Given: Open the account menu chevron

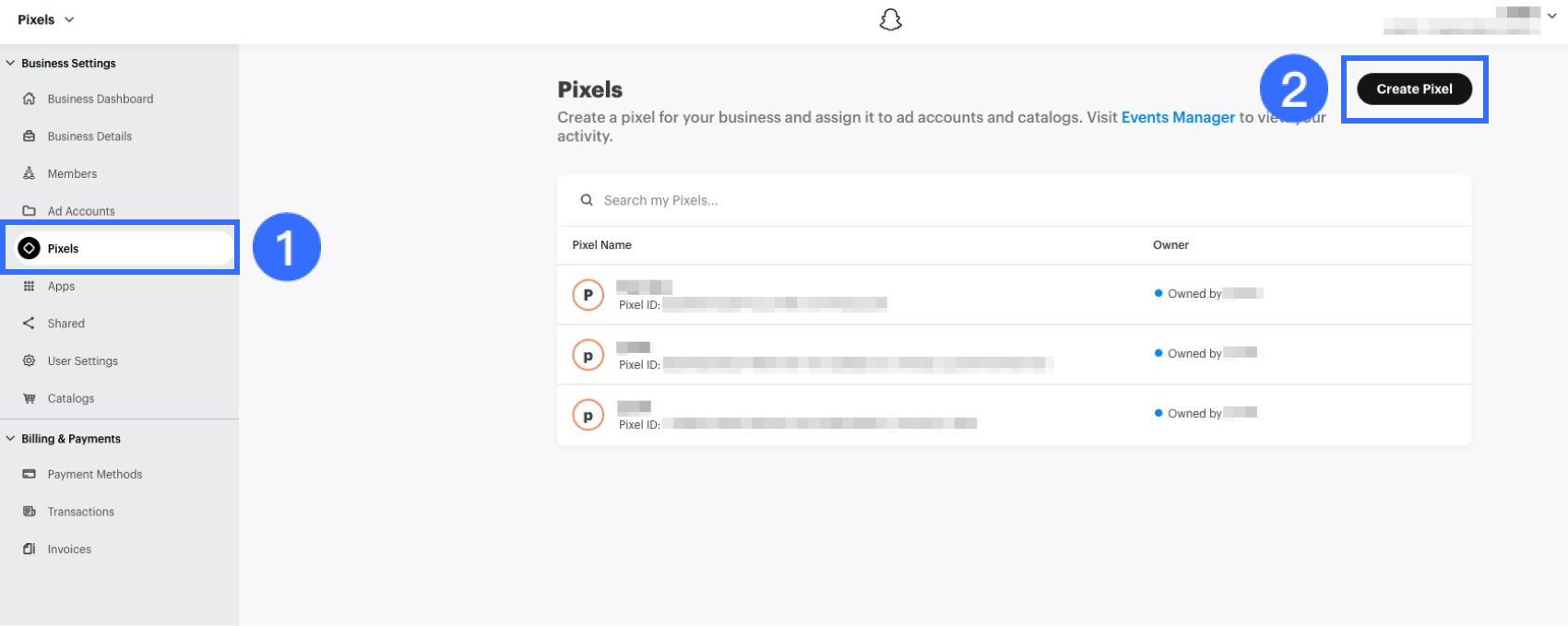Looking at the screenshot, I should tap(1551, 16).
